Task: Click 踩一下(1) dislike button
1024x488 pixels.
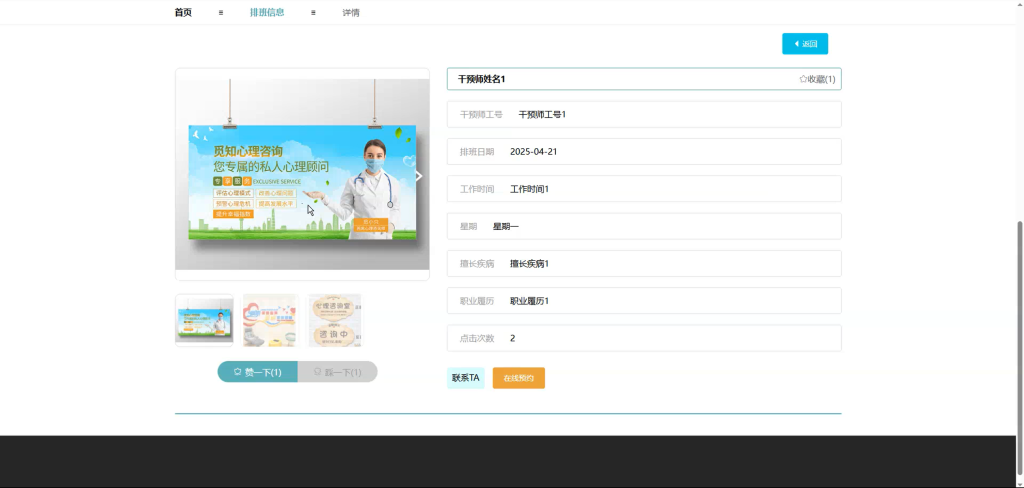Action: 338,372
